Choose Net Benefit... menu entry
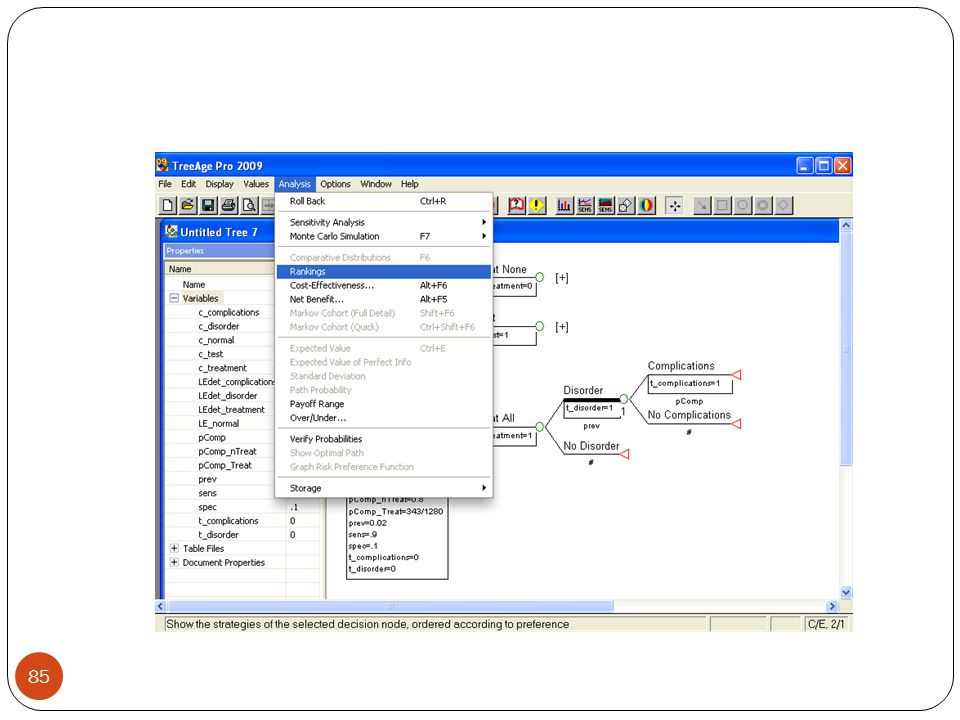 384,299
